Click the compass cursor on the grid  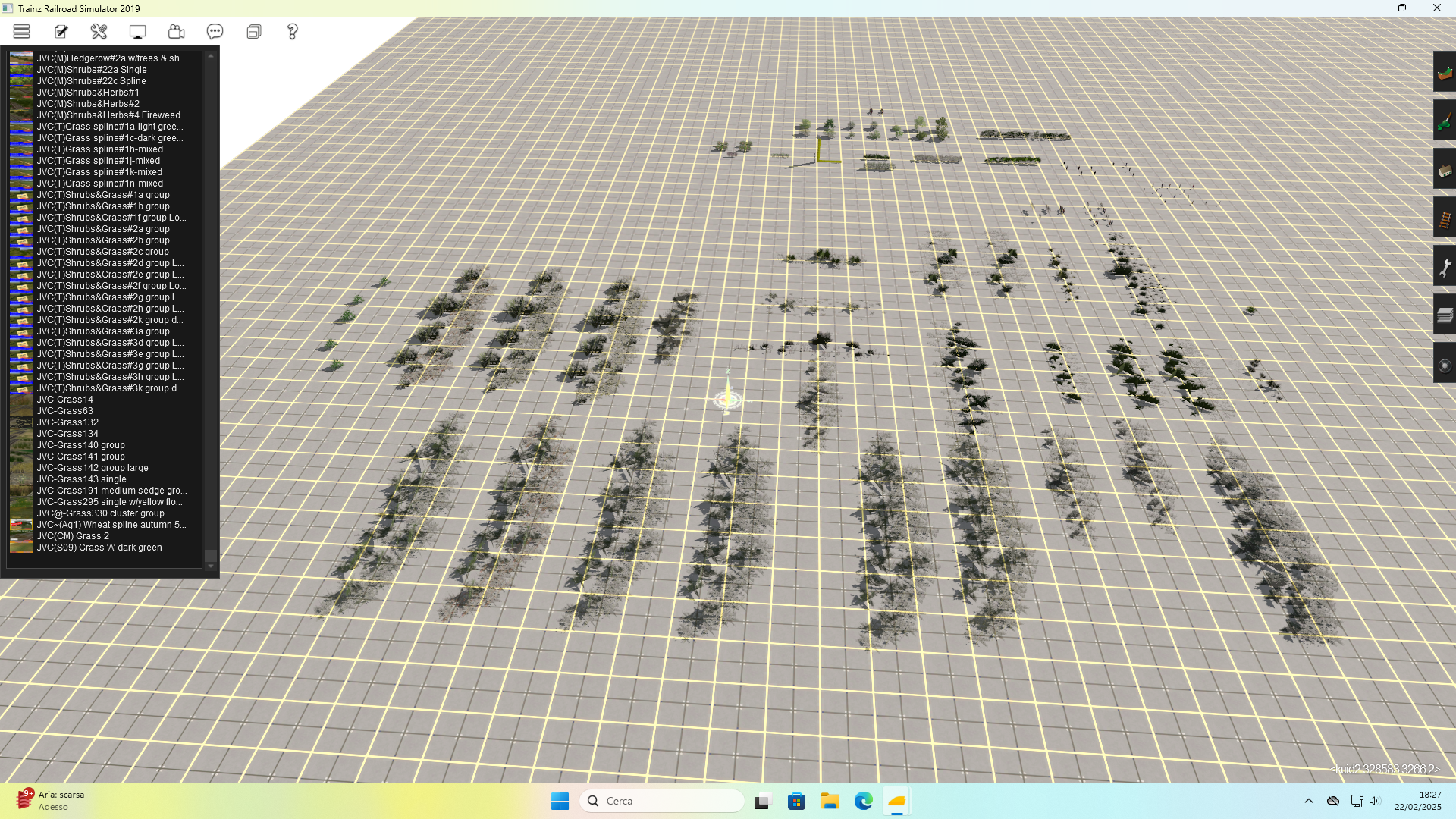pyautogui.click(x=727, y=398)
